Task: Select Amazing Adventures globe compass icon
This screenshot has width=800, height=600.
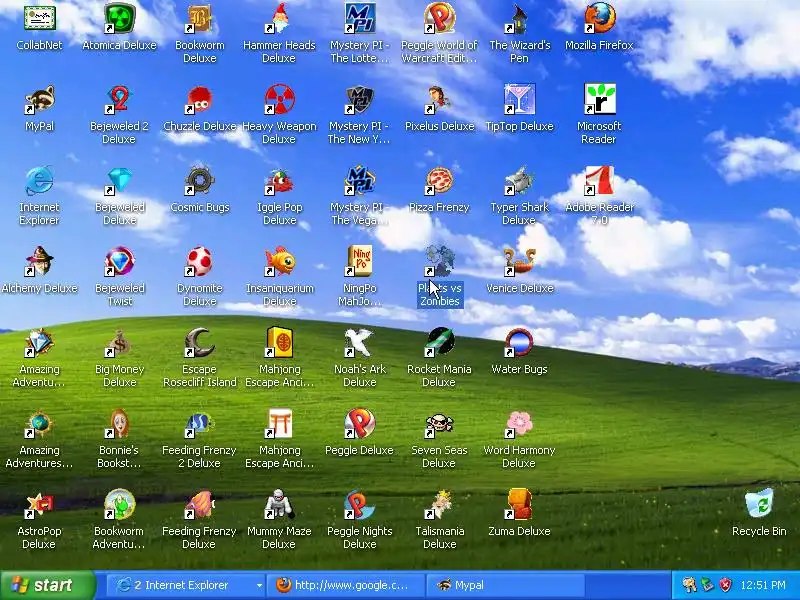Action: [x=39, y=423]
